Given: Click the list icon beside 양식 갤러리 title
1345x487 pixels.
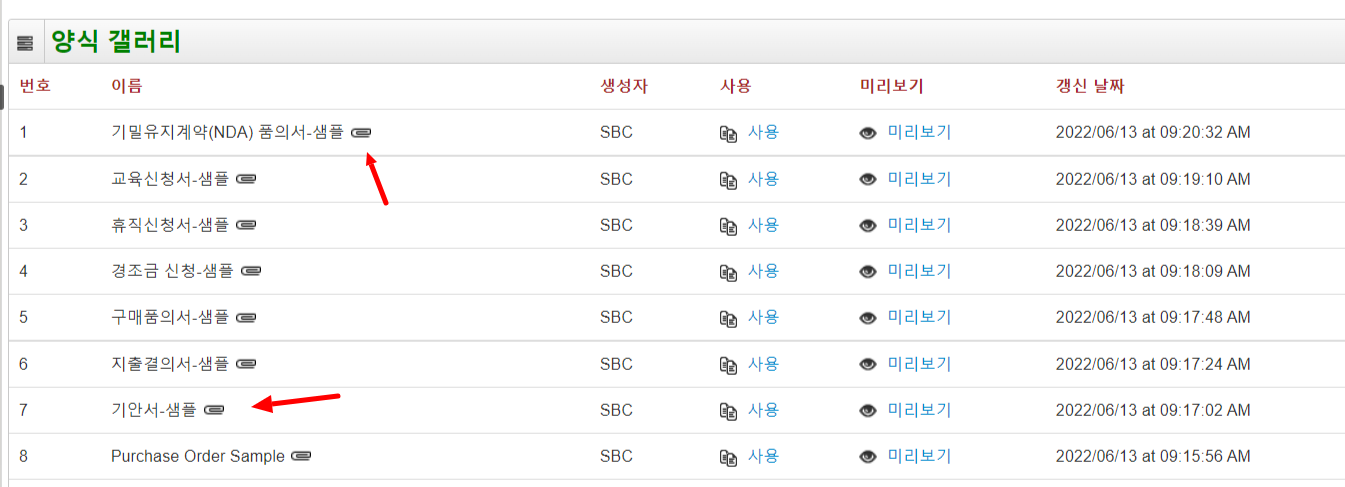Looking at the screenshot, I should [25, 43].
